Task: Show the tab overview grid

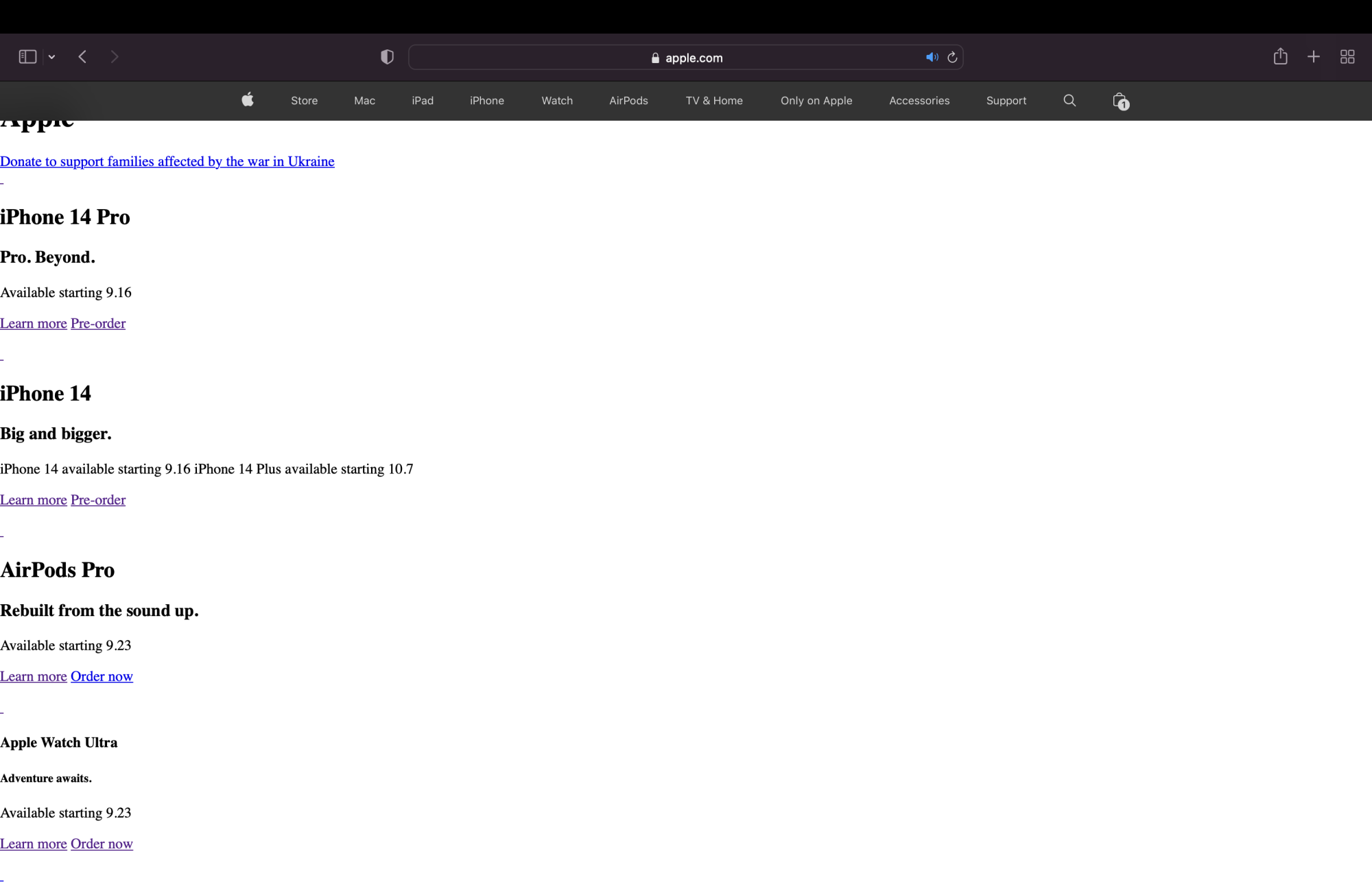Action: (1347, 57)
